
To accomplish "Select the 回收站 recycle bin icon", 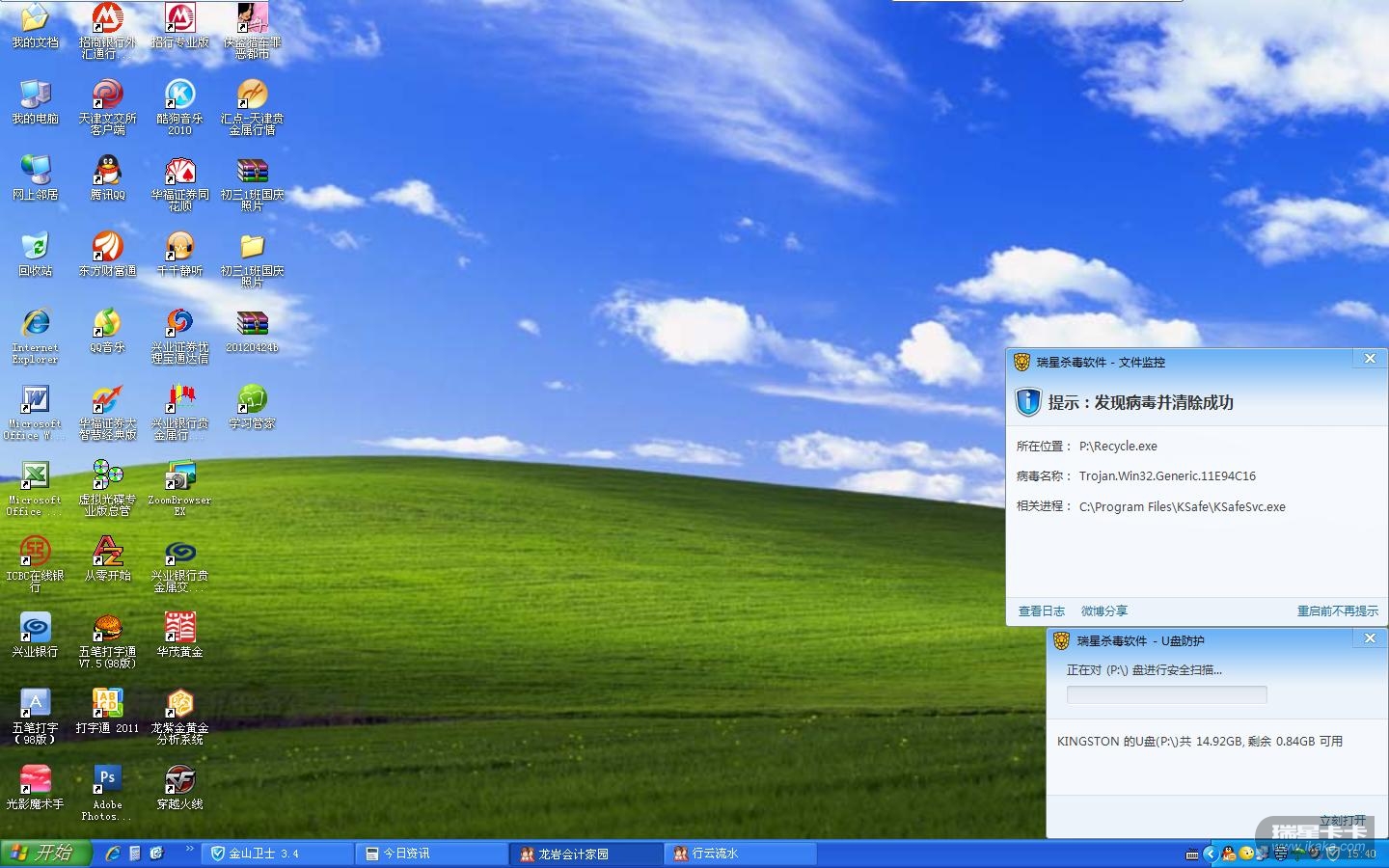I will click(35, 254).
